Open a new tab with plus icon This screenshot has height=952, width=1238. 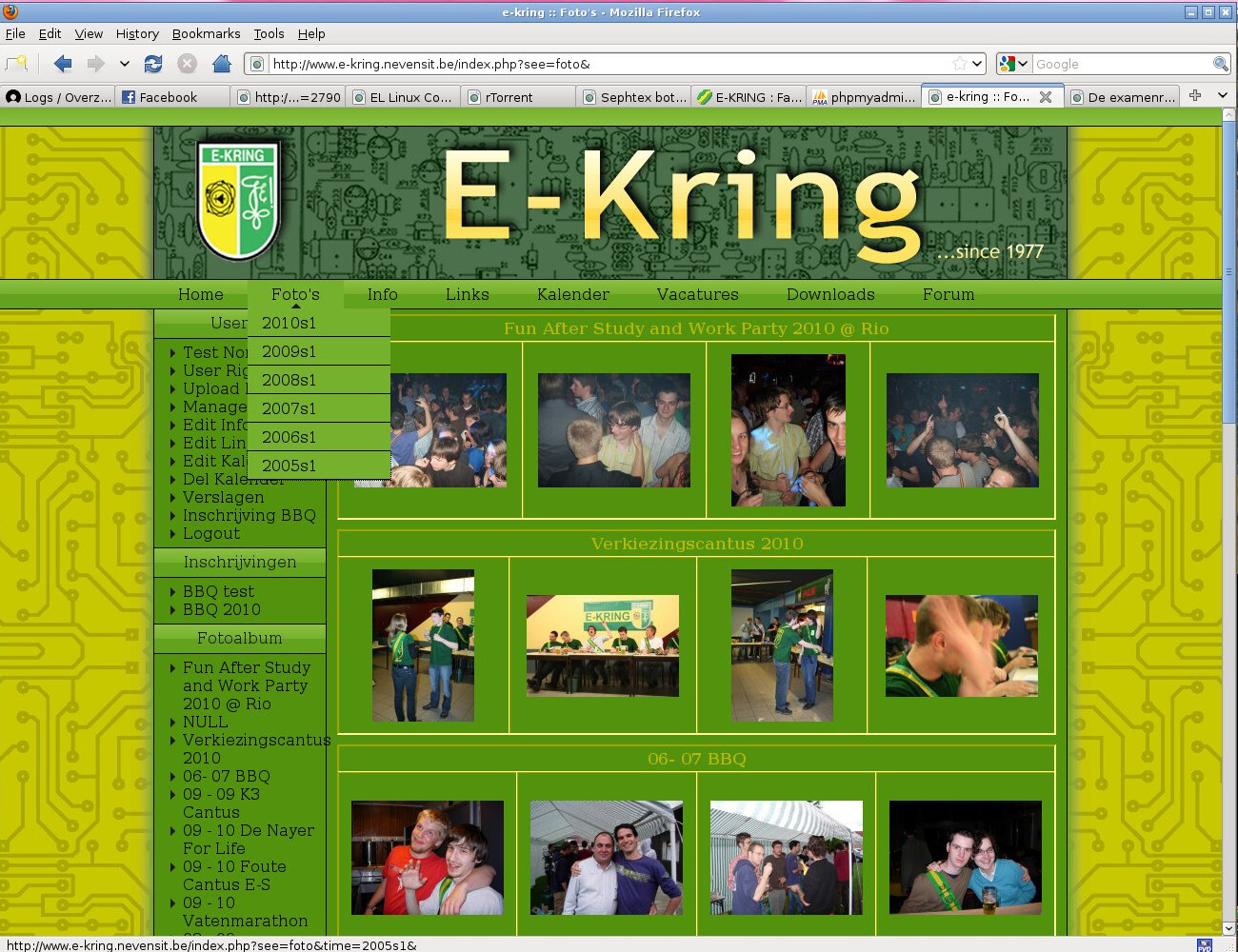[1195, 96]
